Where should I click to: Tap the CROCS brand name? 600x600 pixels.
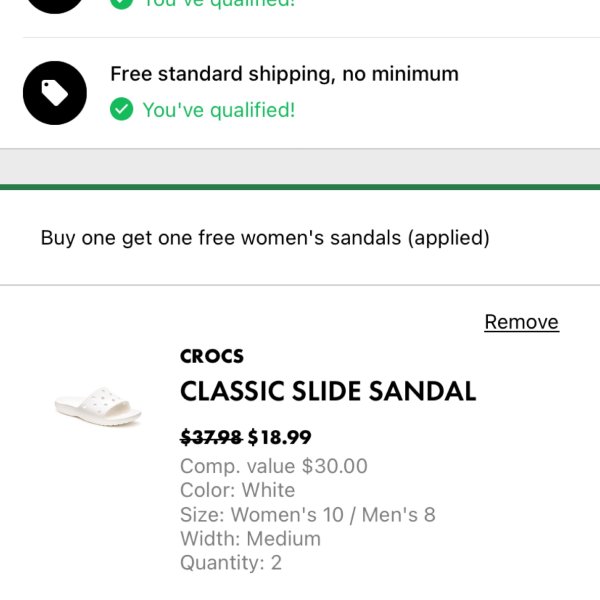[212, 356]
